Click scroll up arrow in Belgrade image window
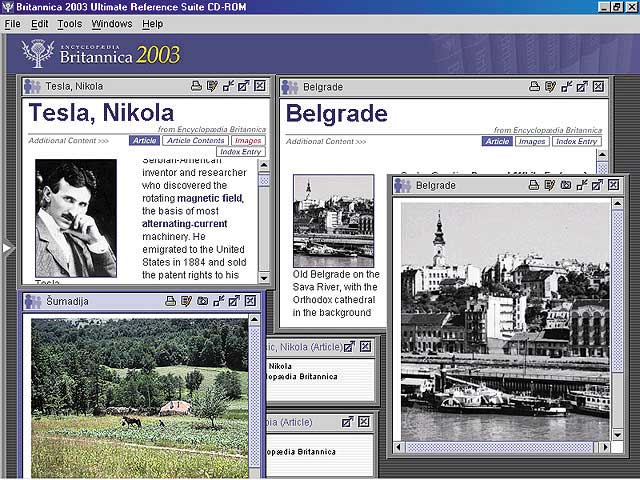 [618, 203]
